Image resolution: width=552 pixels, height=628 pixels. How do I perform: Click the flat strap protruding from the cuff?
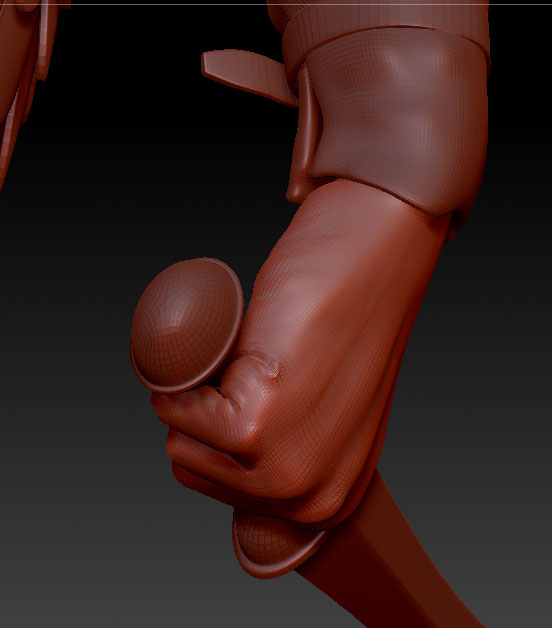(248, 75)
